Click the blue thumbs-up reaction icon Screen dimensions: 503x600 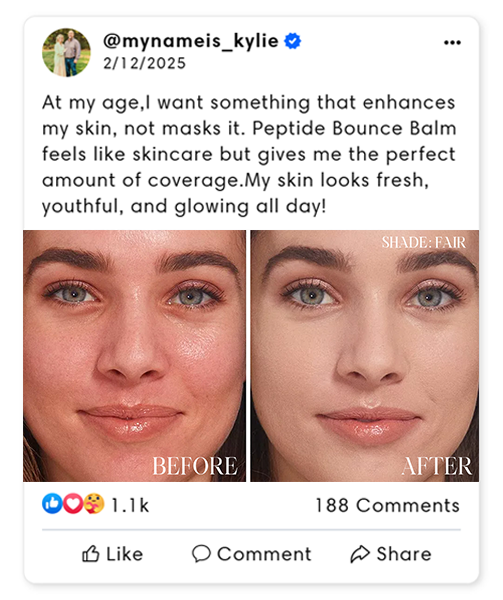click(x=52, y=503)
